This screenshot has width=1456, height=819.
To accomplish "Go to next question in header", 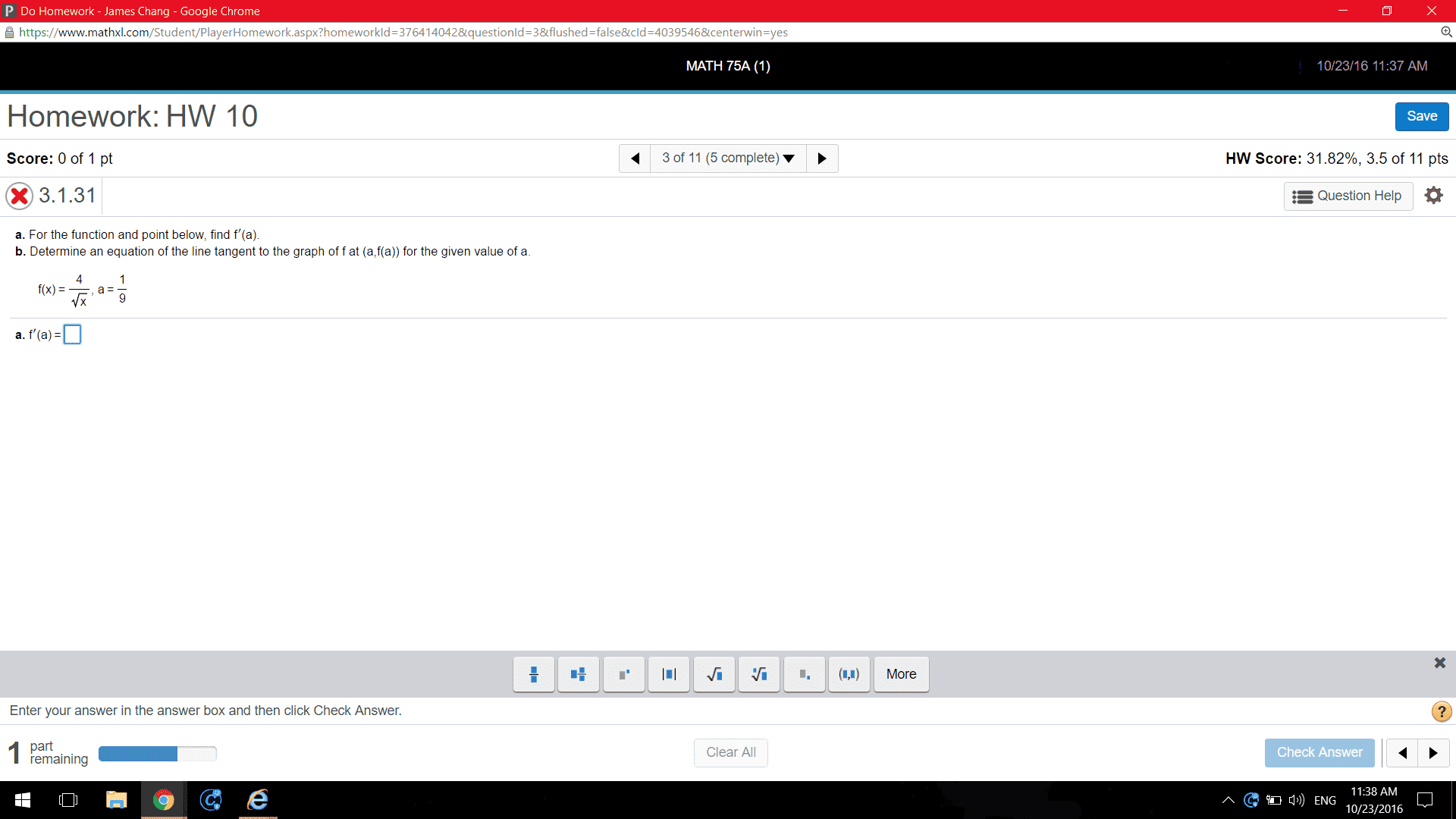I will point(822,158).
